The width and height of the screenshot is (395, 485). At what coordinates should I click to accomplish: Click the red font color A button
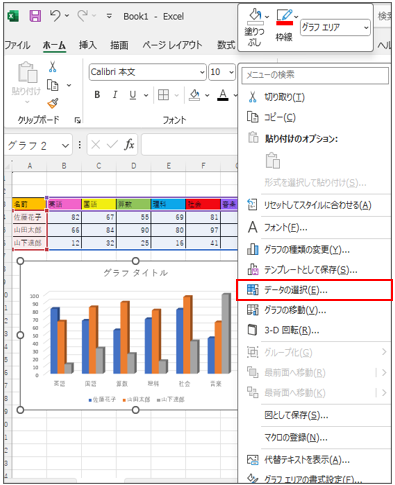[x=223, y=95]
